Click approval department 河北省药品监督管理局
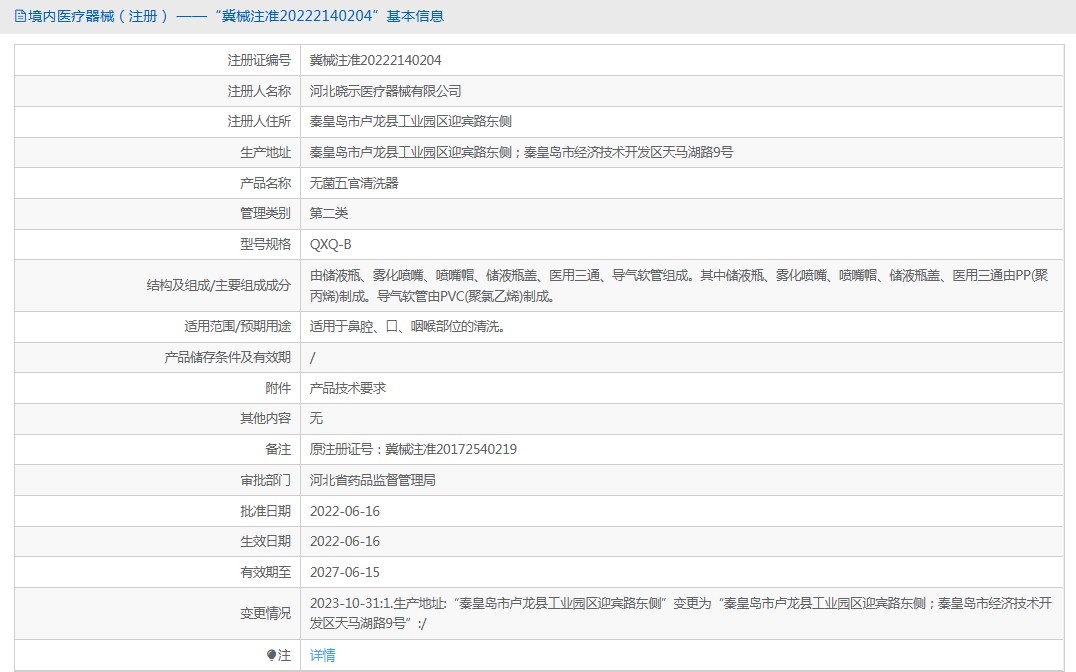Viewport: 1076px width, 672px height. [x=372, y=480]
